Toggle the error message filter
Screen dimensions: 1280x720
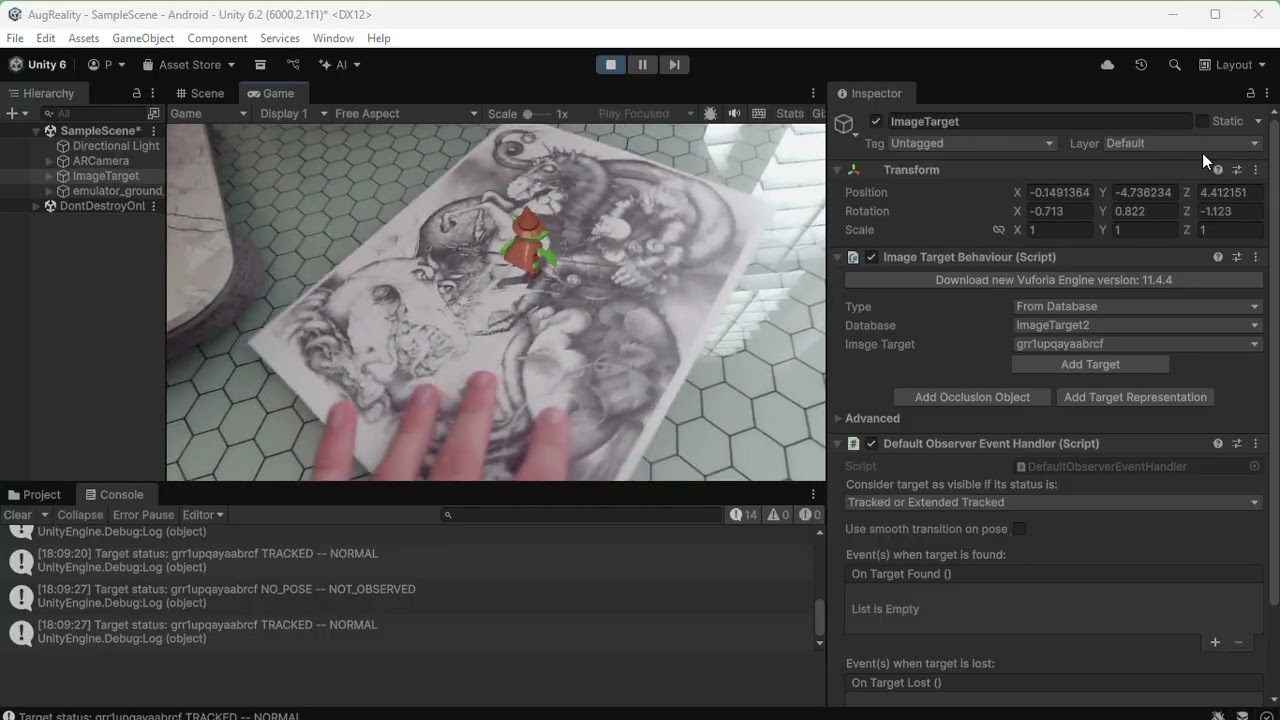point(810,515)
